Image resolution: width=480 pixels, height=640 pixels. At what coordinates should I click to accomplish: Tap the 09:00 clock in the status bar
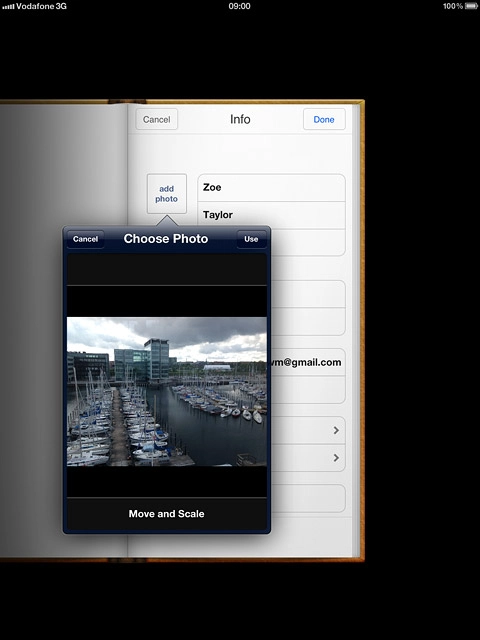tap(240, 6)
